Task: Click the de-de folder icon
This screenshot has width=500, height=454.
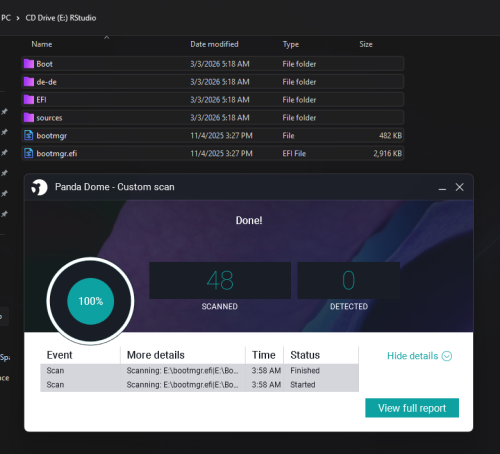Action: click(29, 82)
